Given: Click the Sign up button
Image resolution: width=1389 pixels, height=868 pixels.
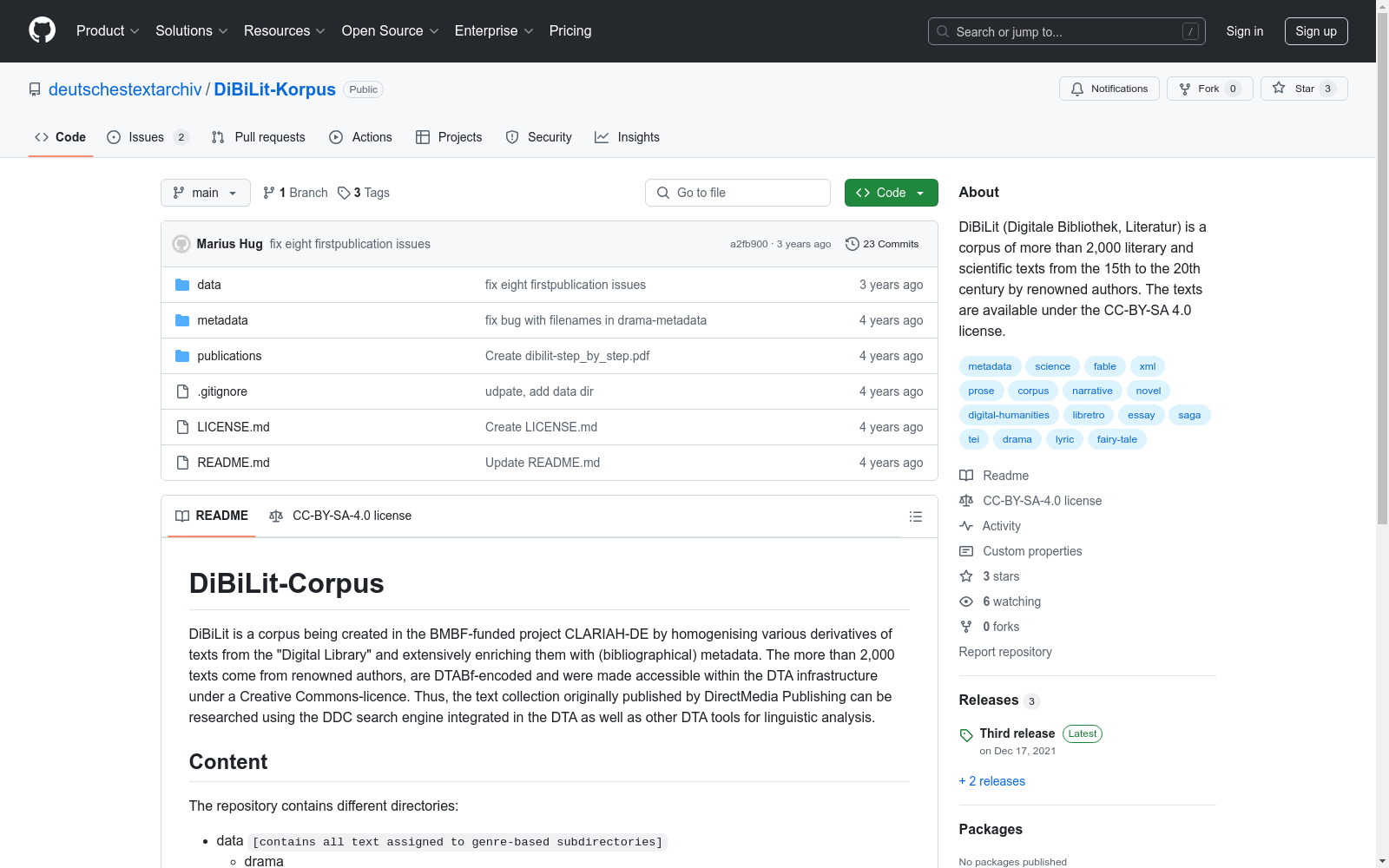Looking at the screenshot, I should coord(1316,31).
